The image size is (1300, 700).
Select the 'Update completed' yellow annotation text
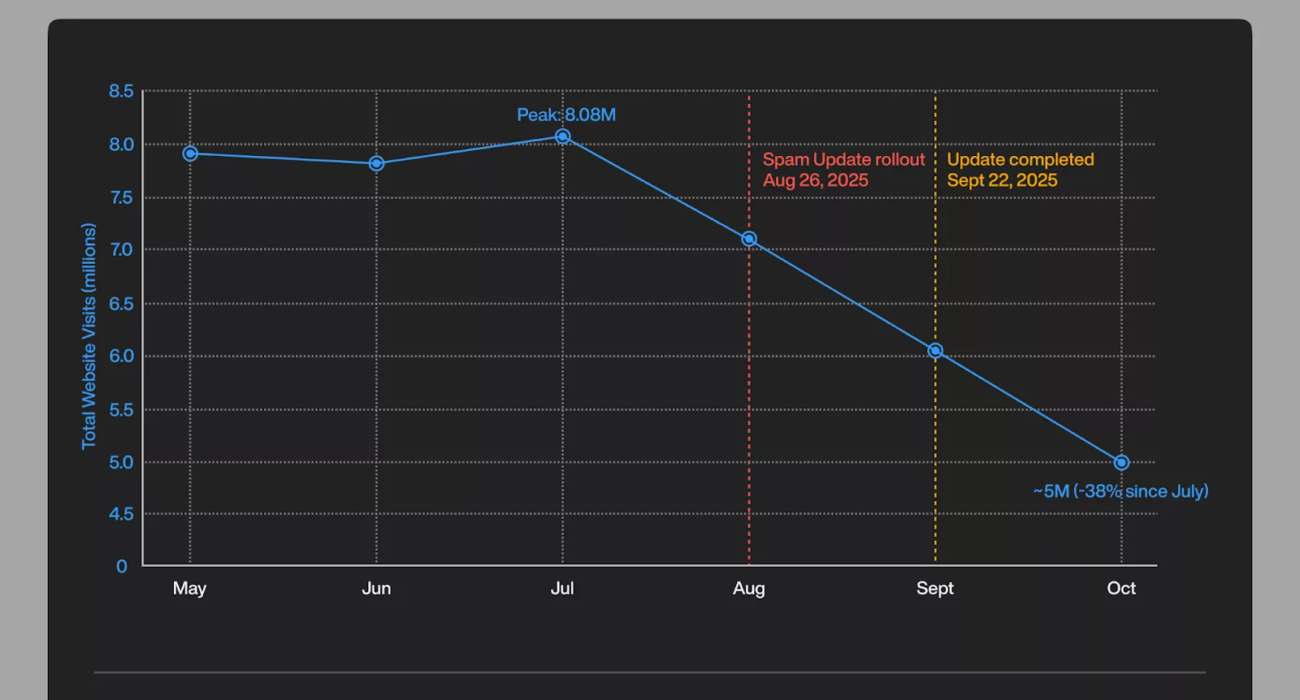point(1020,160)
